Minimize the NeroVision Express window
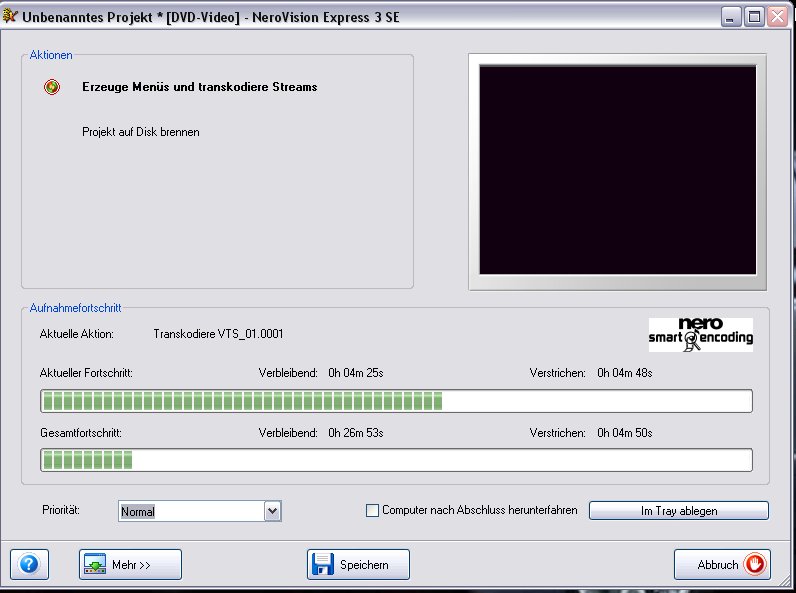 tap(730, 17)
